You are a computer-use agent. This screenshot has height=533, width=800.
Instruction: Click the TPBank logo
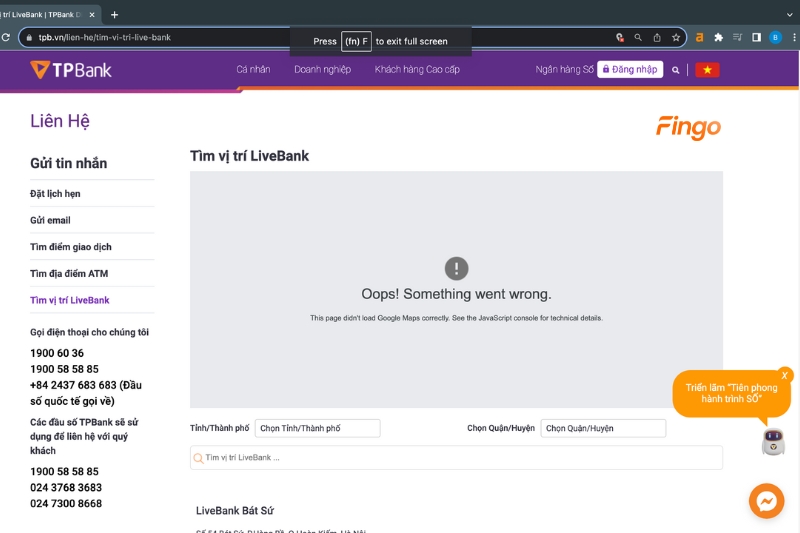(70, 70)
